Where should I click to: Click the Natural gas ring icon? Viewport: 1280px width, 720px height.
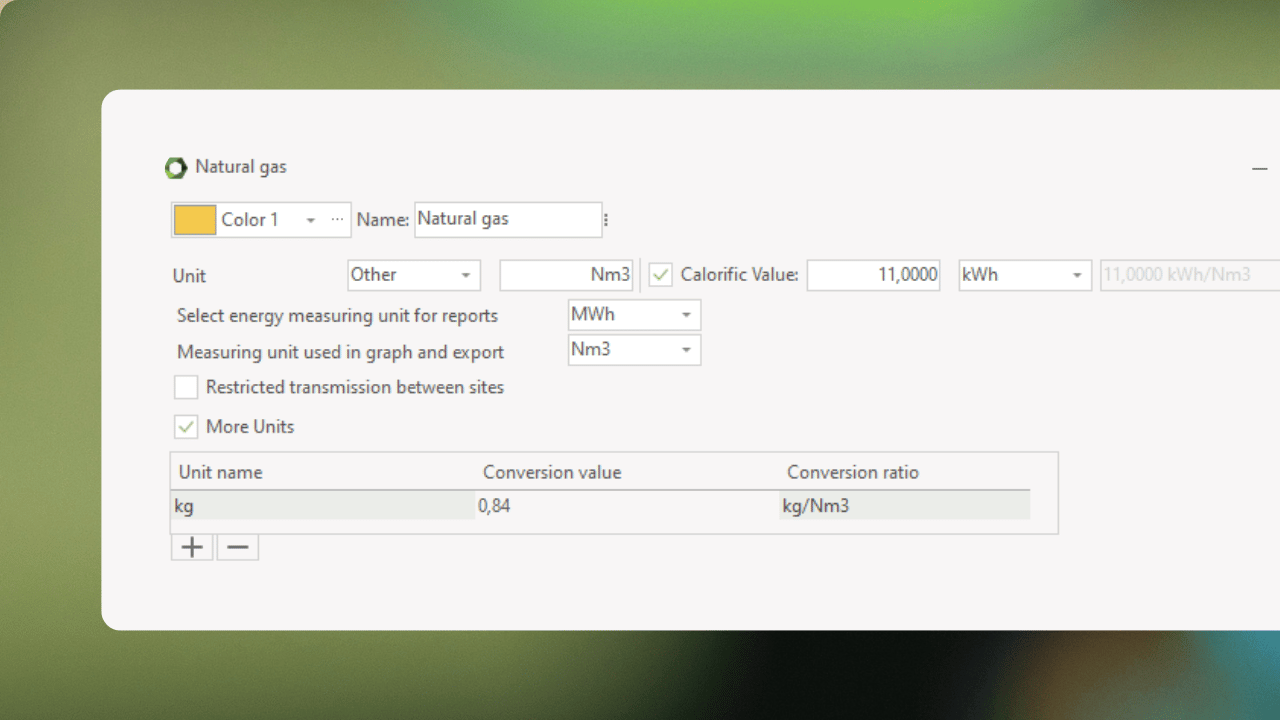pyautogui.click(x=176, y=168)
